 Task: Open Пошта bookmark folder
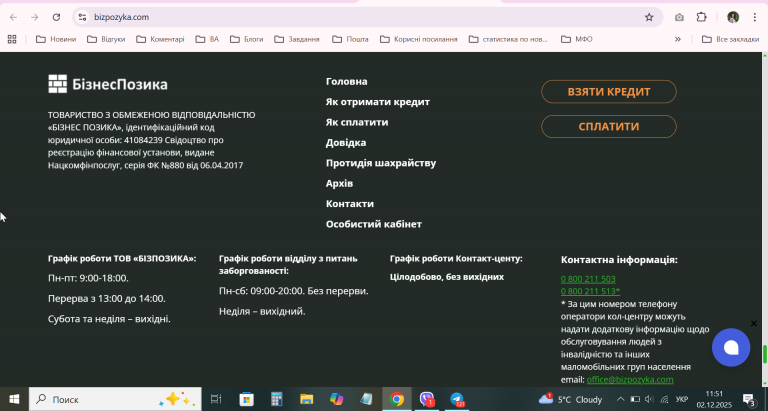[x=350, y=39]
